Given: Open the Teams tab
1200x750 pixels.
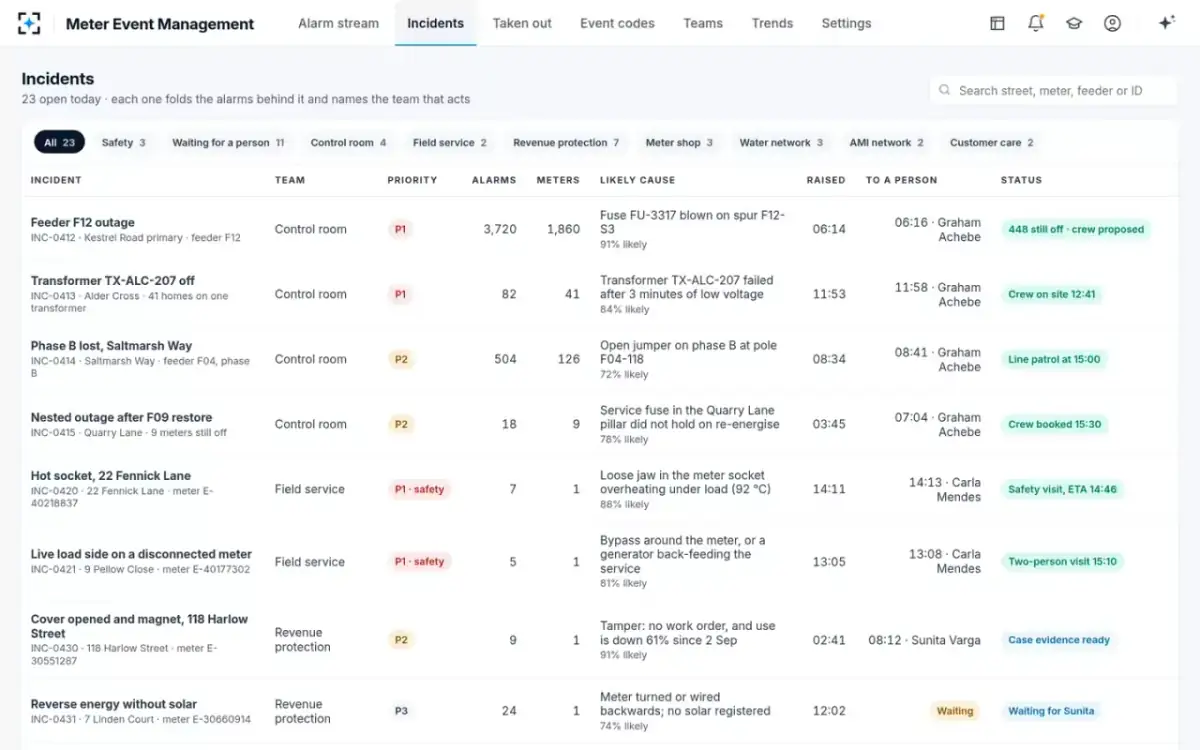Looking at the screenshot, I should point(703,23).
